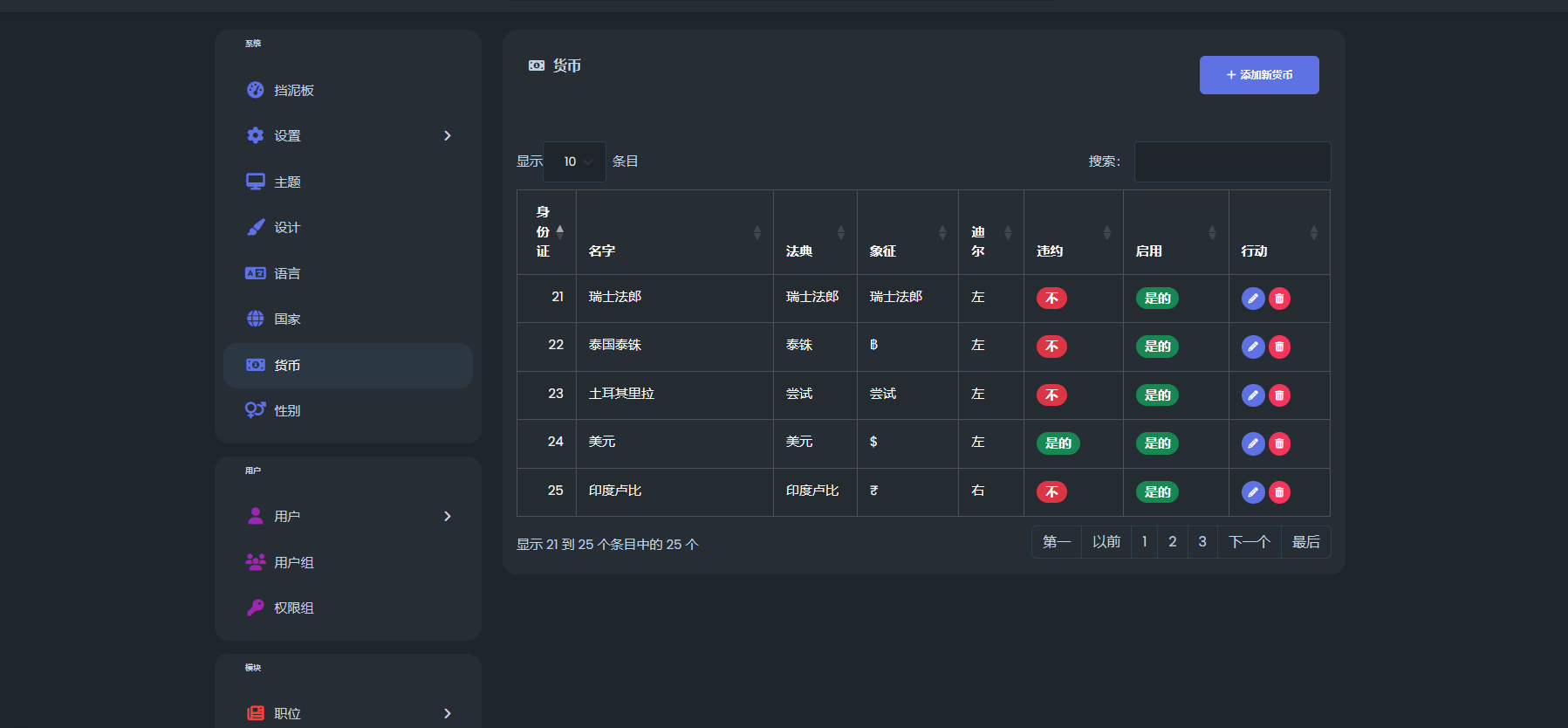Click the 添加新货币 button
This screenshot has width=1568, height=728.
(x=1258, y=75)
